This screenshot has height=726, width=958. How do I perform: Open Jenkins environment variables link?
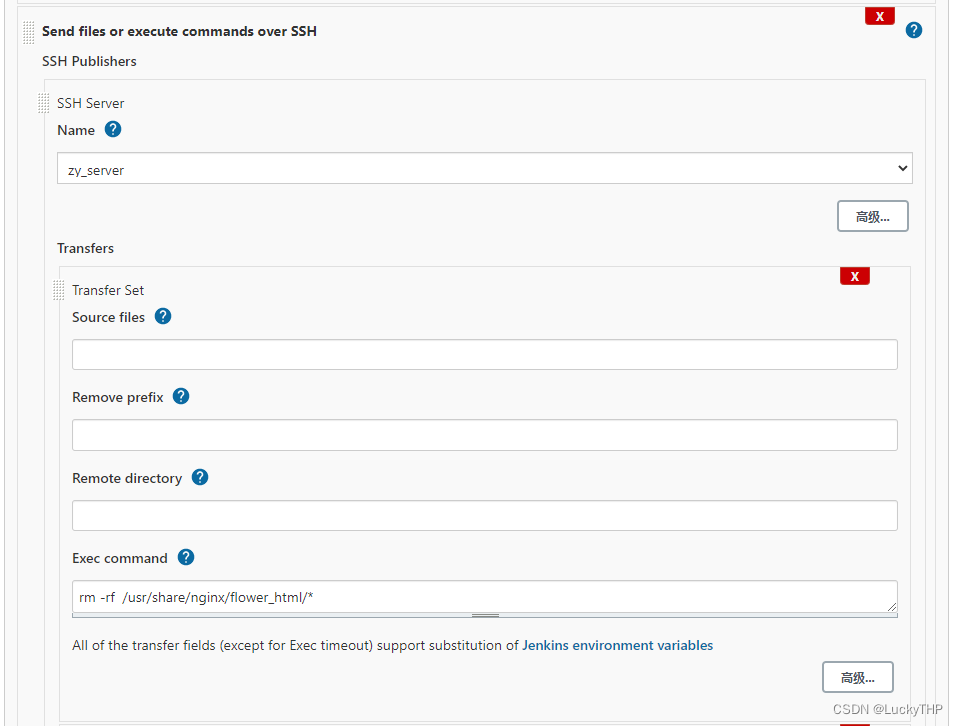click(x=617, y=645)
